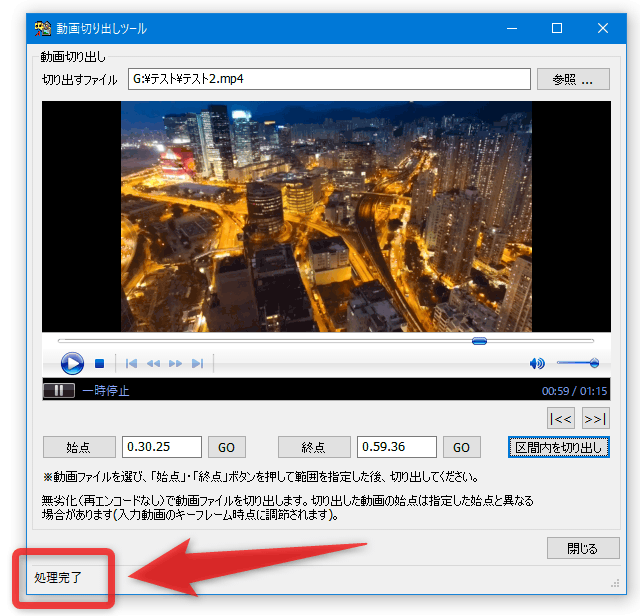Step backward with |<< button
The height and width of the screenshot is (616, 640).
(x=561, y=418)
